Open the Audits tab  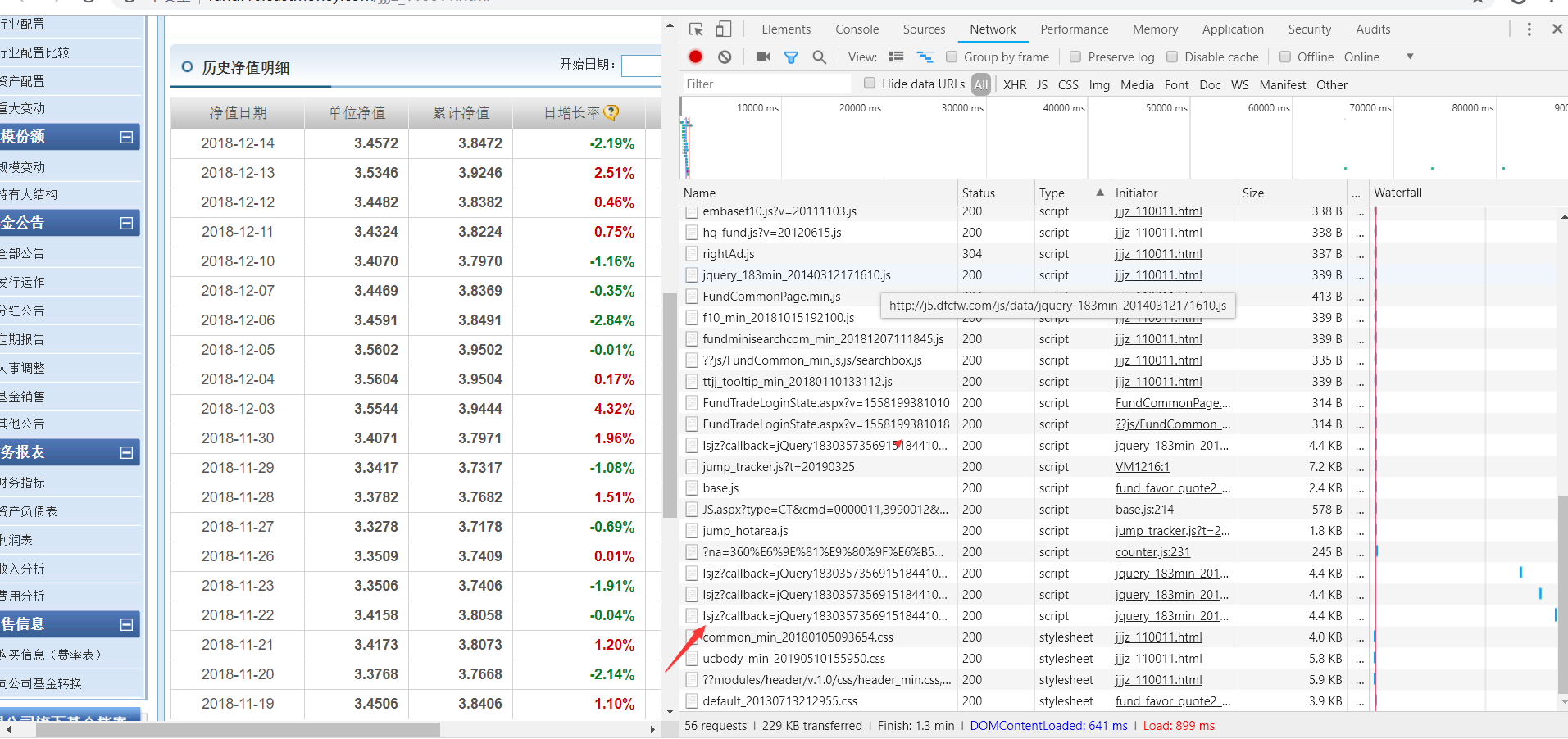coord(1373,29)
